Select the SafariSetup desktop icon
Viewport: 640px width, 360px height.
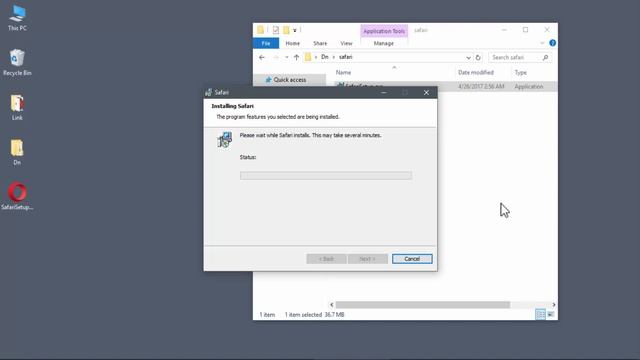(17, 196)
